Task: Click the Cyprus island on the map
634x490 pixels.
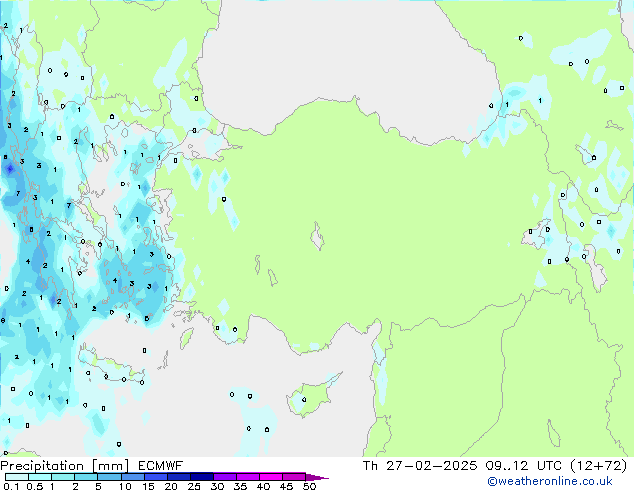Action: [x=311, y=397]
